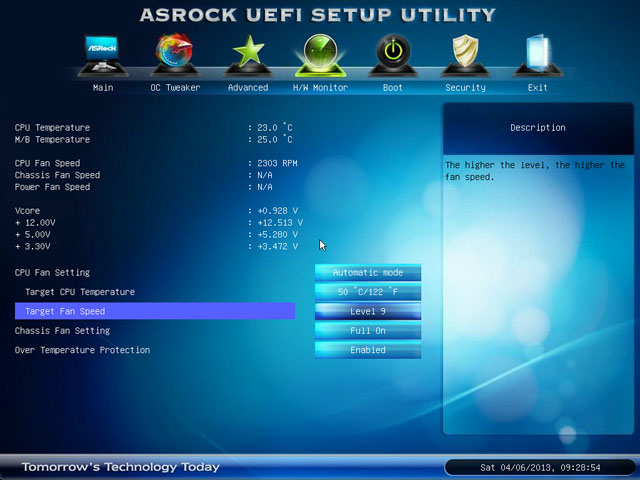This screenshot has height=480, width=640.
Task: Click the 25.0 °C motherboard temperature value
Action: point(275,139)
